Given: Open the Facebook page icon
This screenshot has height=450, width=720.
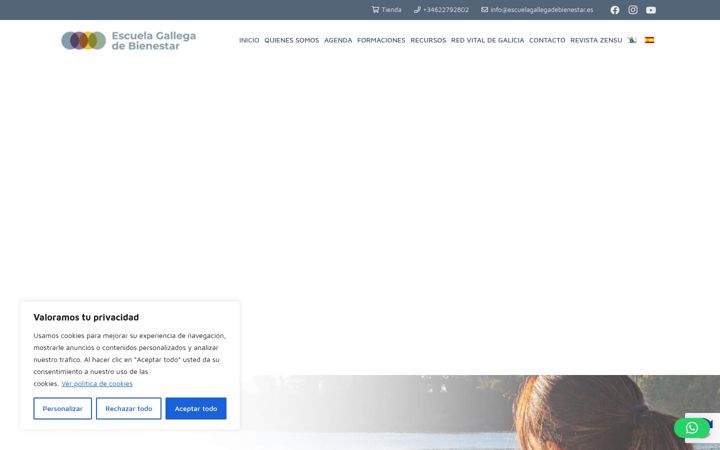Looking at the screenshot, I should click(615, 10).
